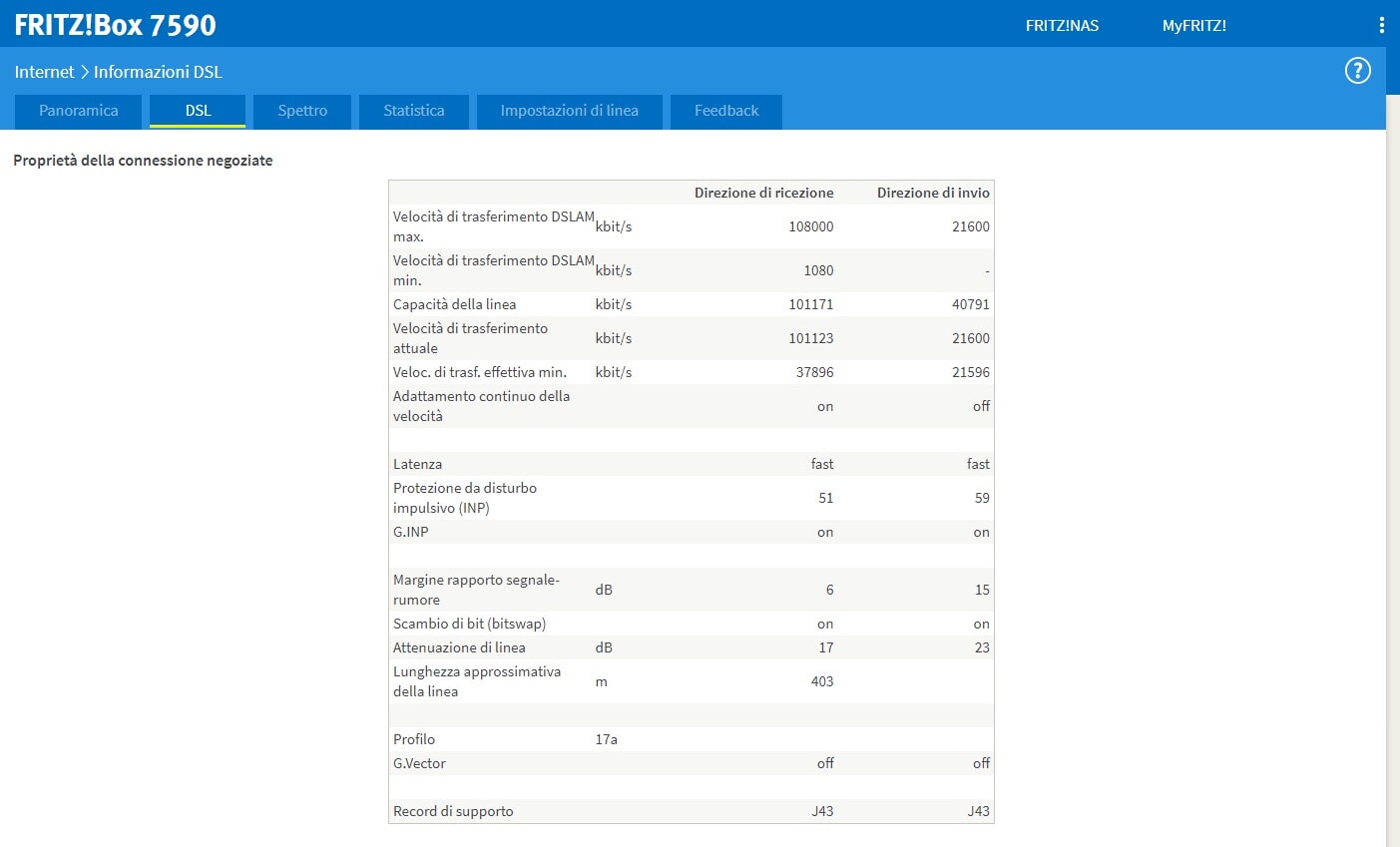This screenshot has width=1400, height=847.
Task: Click the Proprietà della connessione negoziate heading
Action: pos(143,161)
